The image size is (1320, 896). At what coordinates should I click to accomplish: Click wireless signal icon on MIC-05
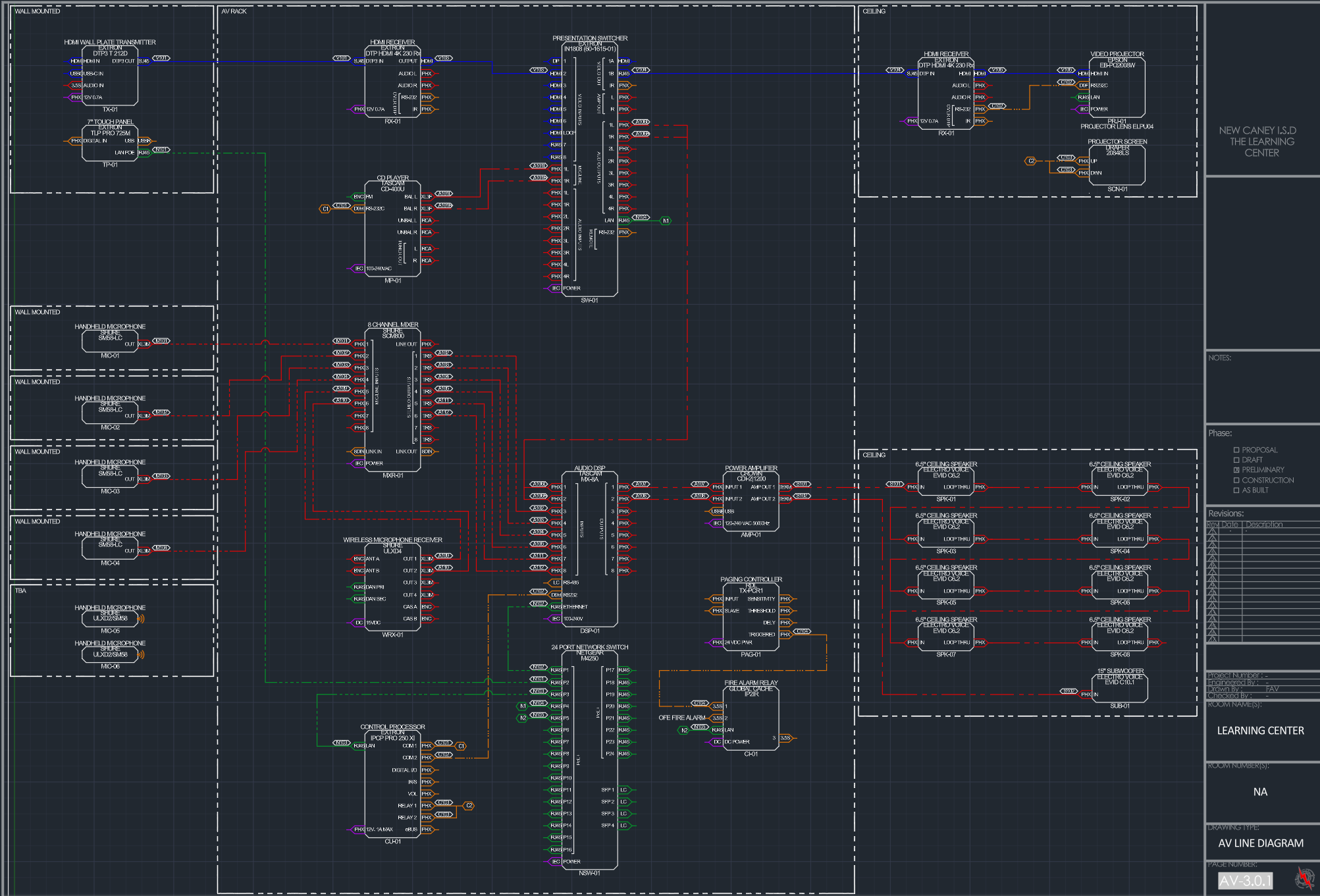pos(140,619)
